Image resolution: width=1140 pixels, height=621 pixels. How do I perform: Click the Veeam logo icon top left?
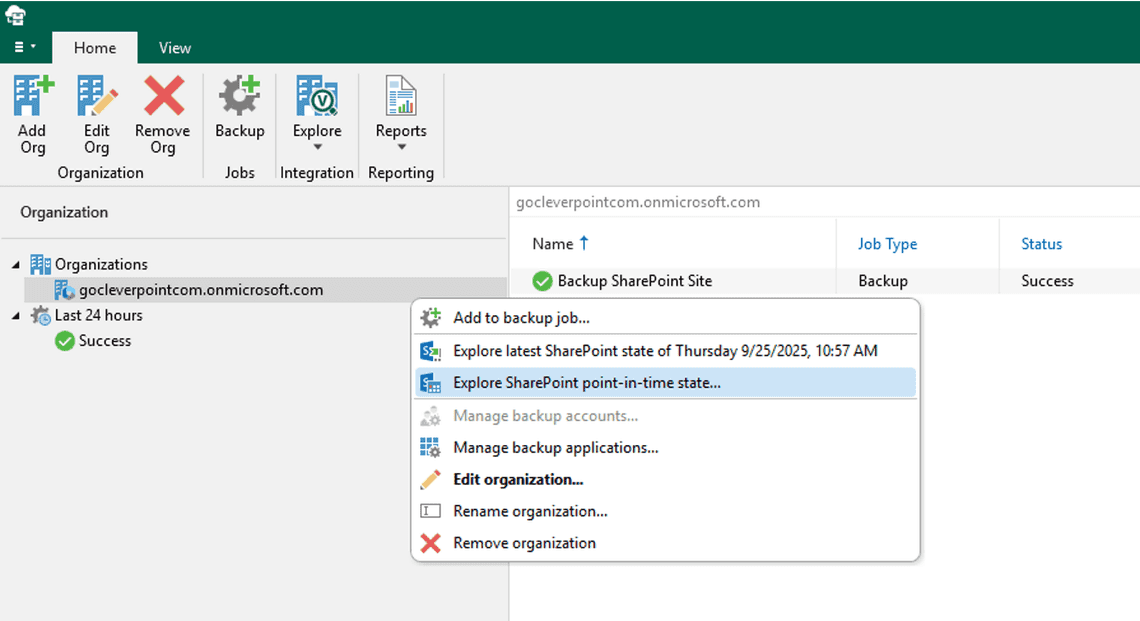click(14, 14)
